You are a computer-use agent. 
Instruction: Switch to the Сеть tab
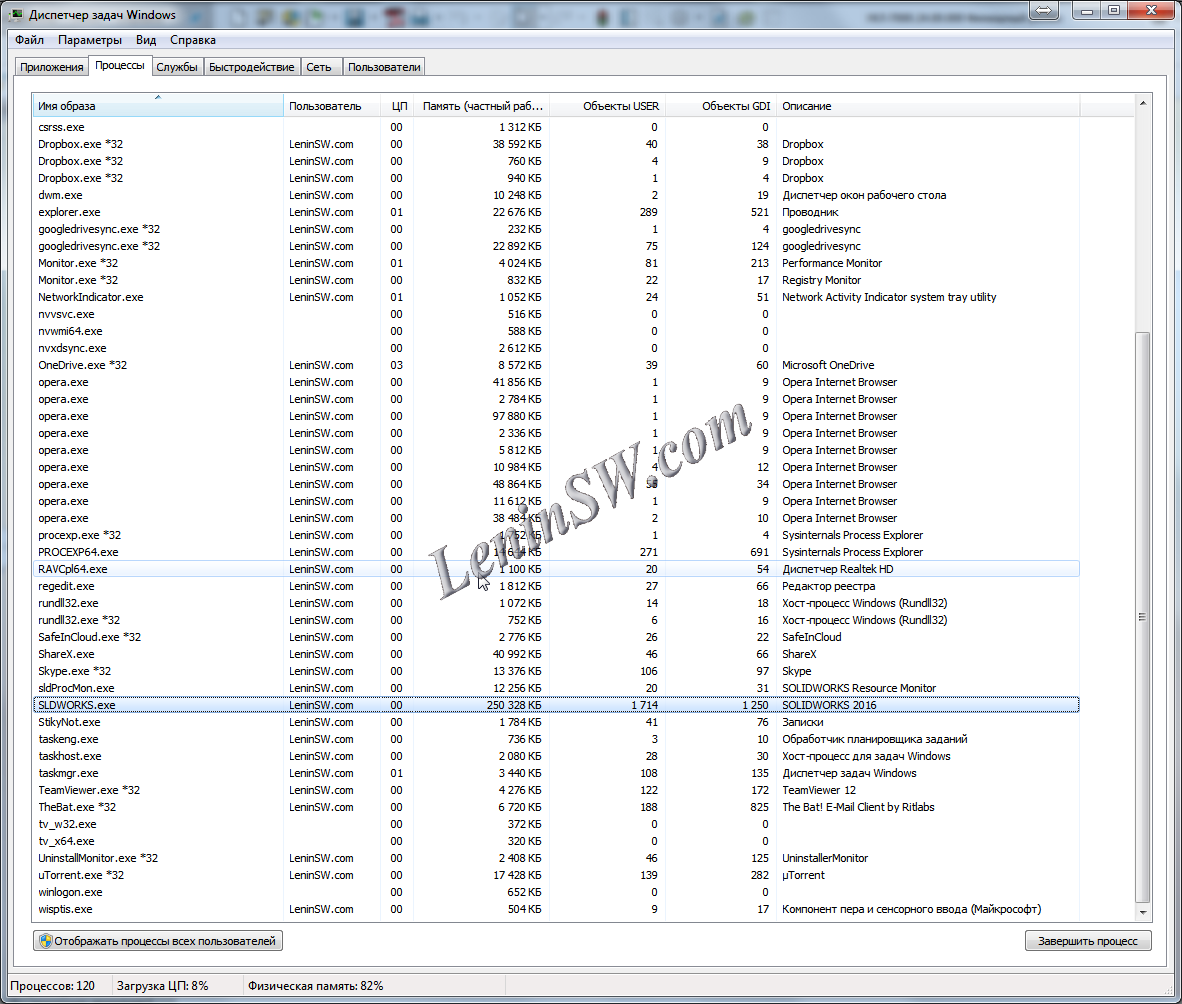[x=320, y=65]
